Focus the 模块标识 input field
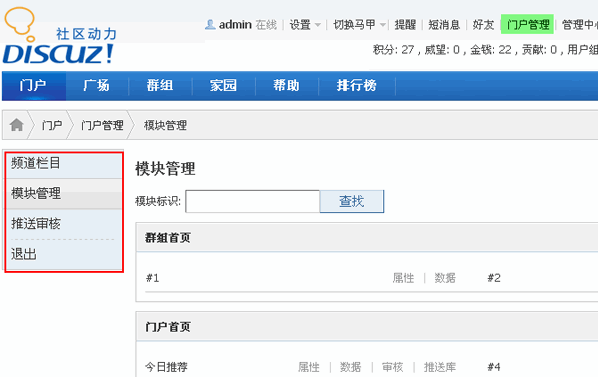Image resolution: width=598 pixels, height=377 pixels. [x=252, y=201]
